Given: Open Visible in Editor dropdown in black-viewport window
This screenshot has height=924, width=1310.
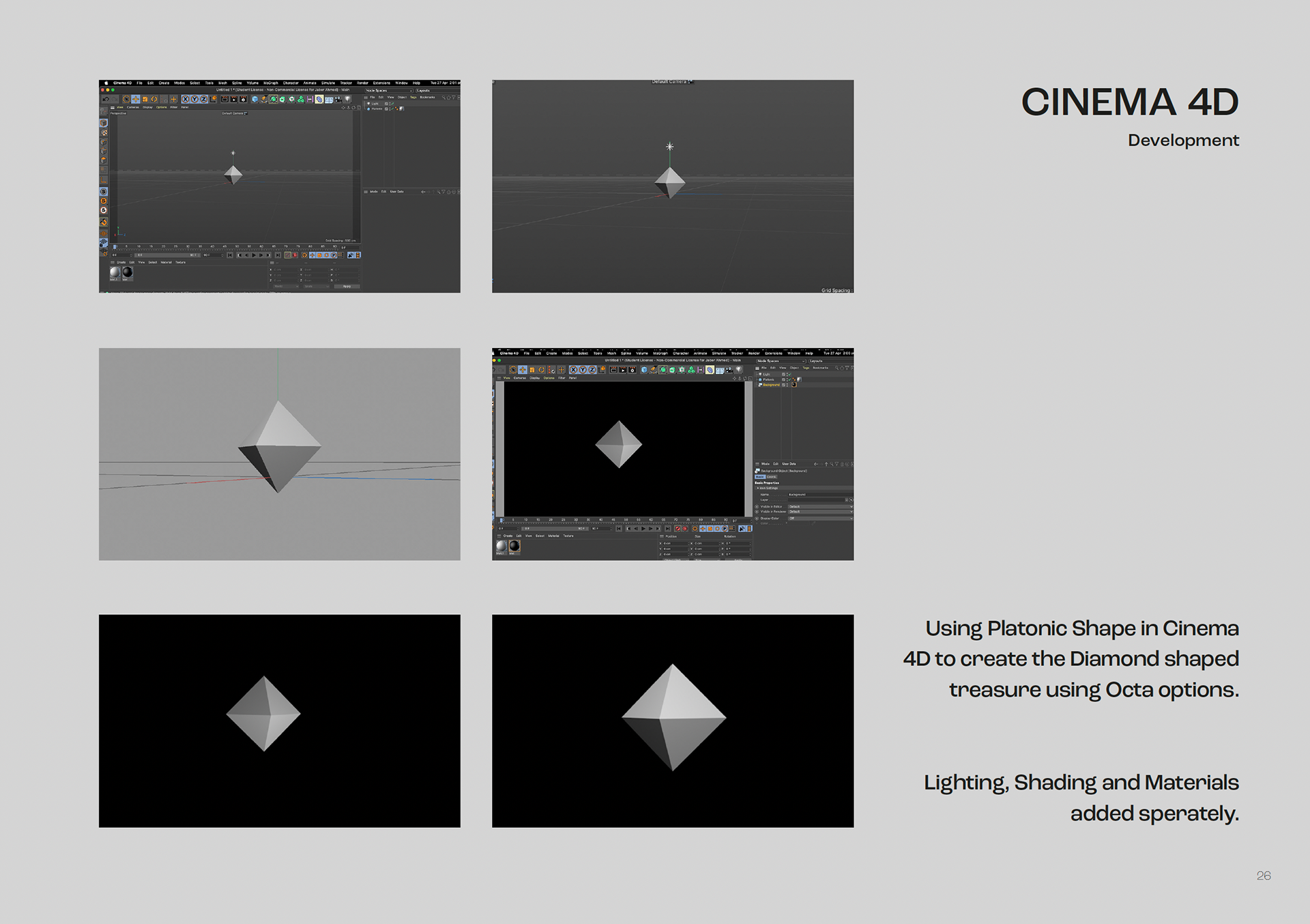Looking at the screenshot, I should [x=821, y=506].
